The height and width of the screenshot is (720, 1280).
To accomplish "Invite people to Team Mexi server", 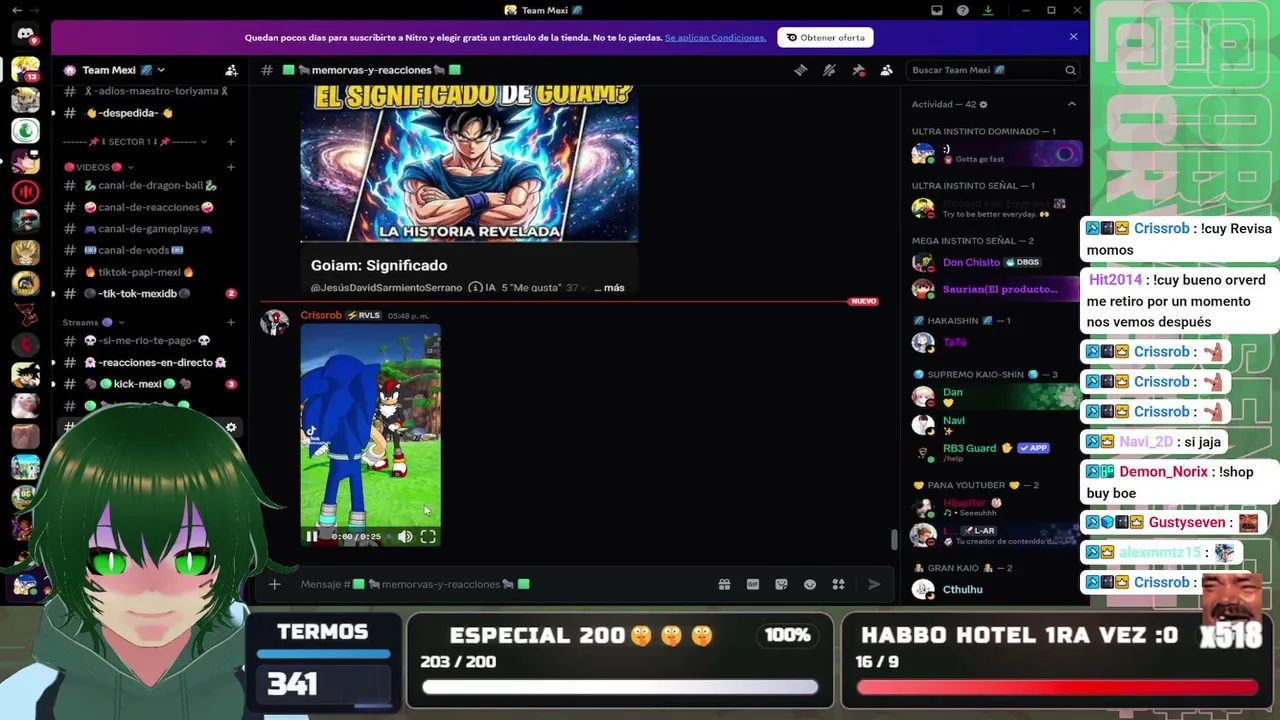I will pos(231,70).
